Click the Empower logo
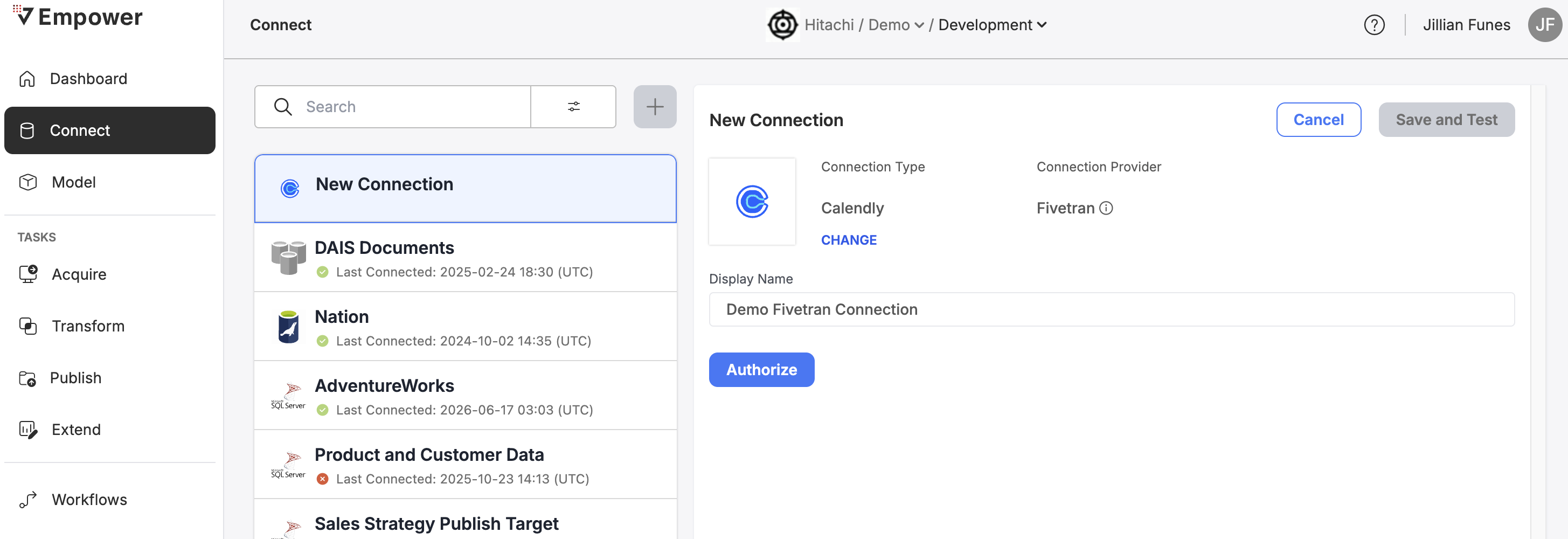This screenshot has height=539, width=1568. [77, 17]
